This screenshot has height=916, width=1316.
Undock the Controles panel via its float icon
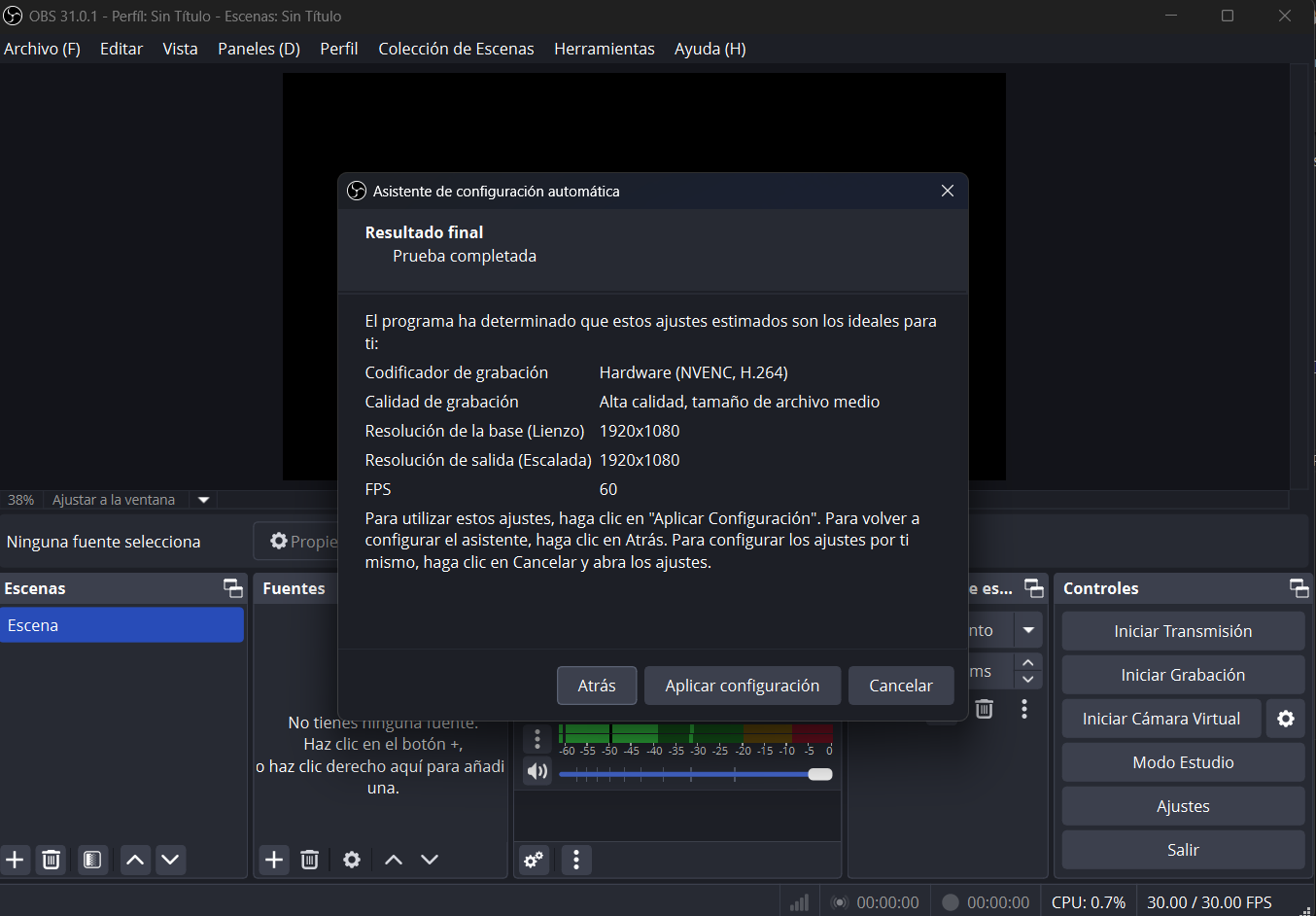(1299, 588)
